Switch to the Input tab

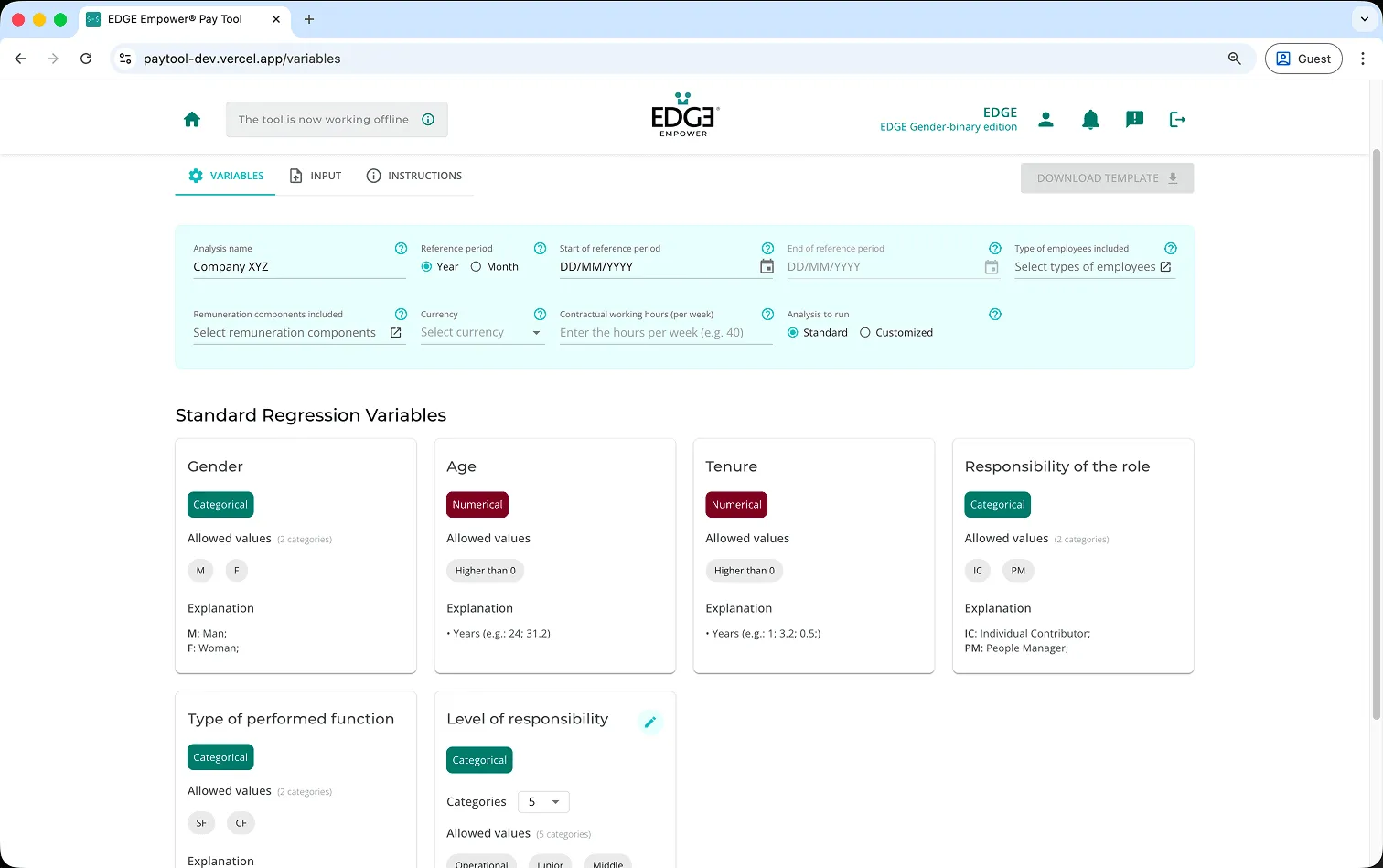point(315,176)
